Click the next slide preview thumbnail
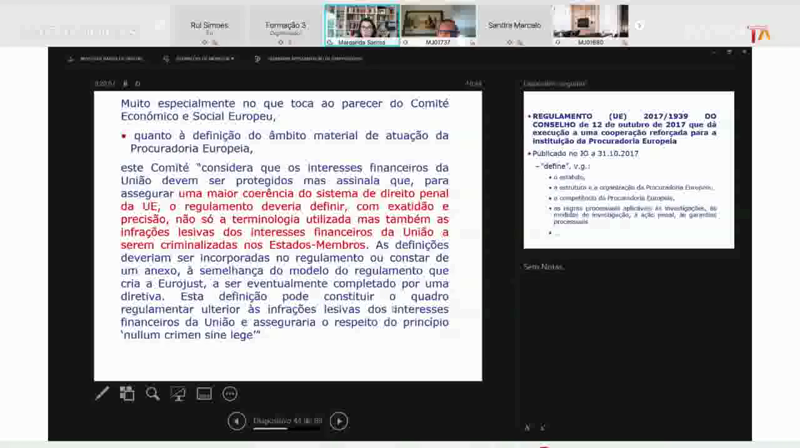The image size is (800, 448). click(628, 170)
